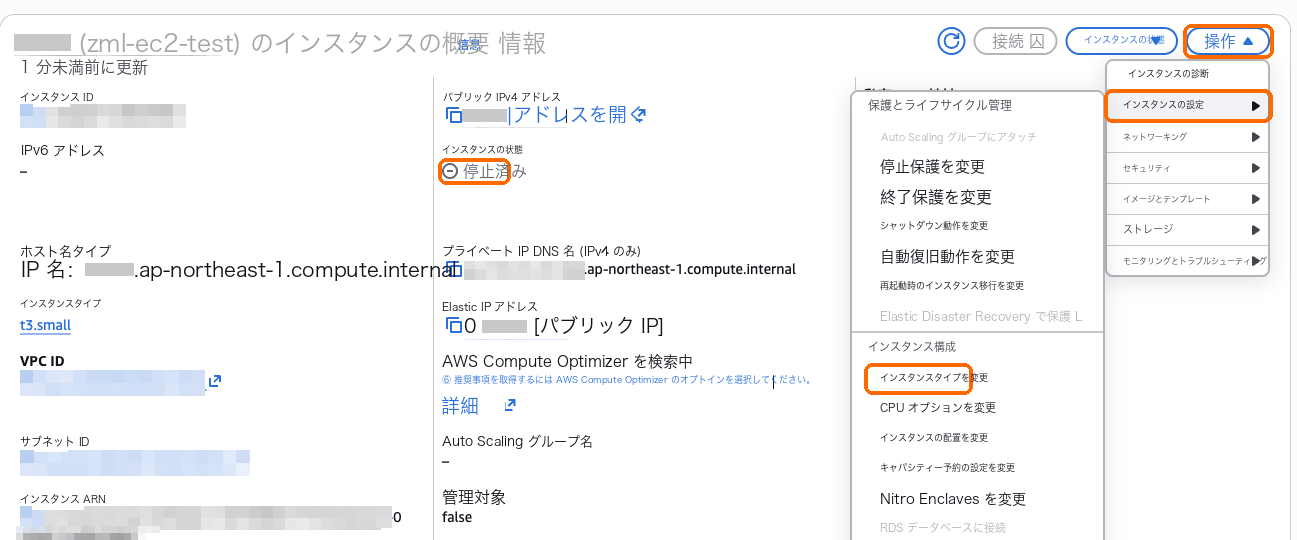This screenshot has width=1297, height=540.
Task: Click the アドレスを開く link
Action: [570, 115]
